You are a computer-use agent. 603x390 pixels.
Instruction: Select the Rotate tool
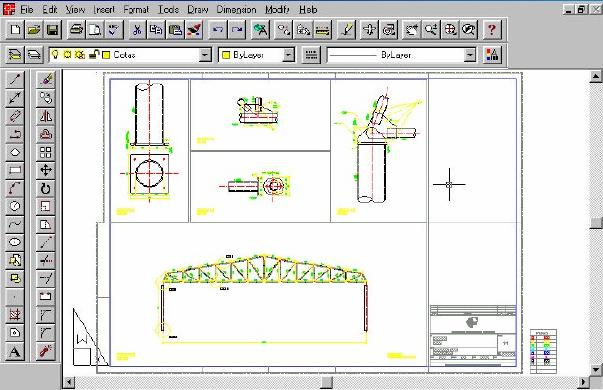46,188
